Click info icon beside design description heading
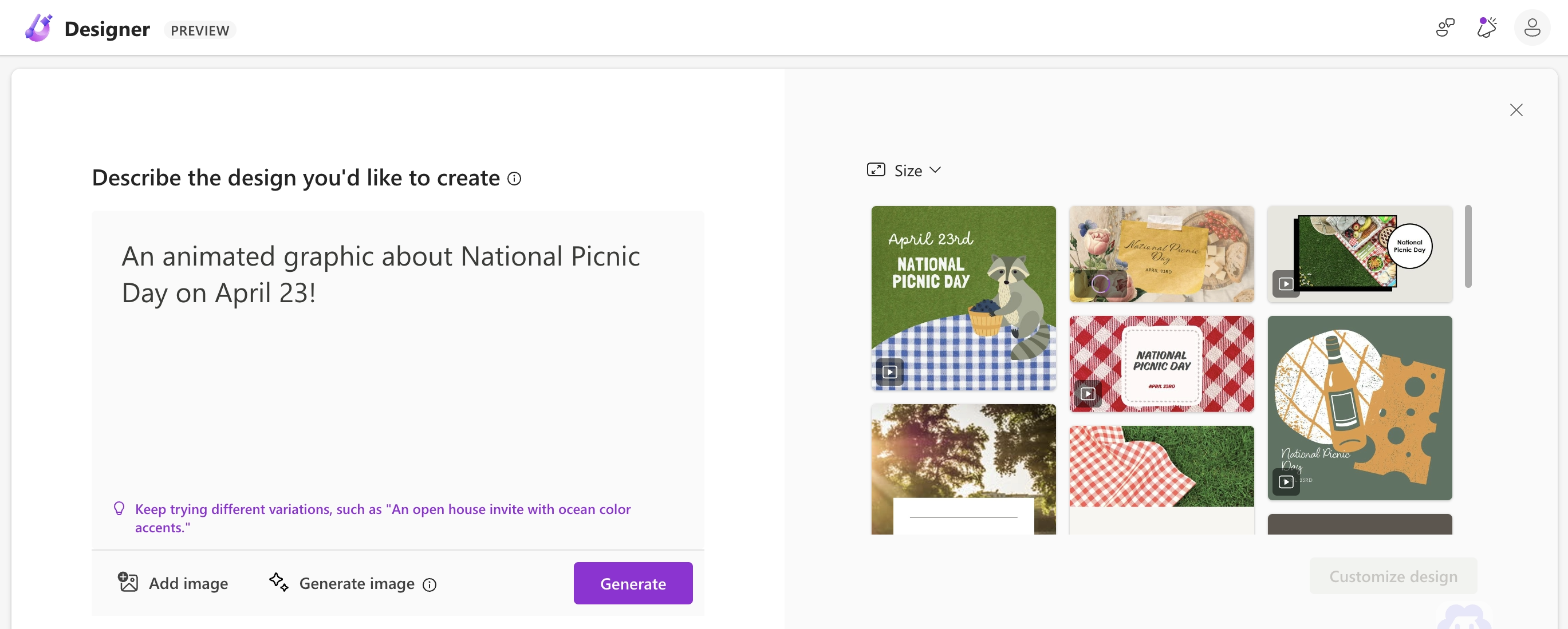This screenshot has width=1568, height=629. [x=514, y=179]
